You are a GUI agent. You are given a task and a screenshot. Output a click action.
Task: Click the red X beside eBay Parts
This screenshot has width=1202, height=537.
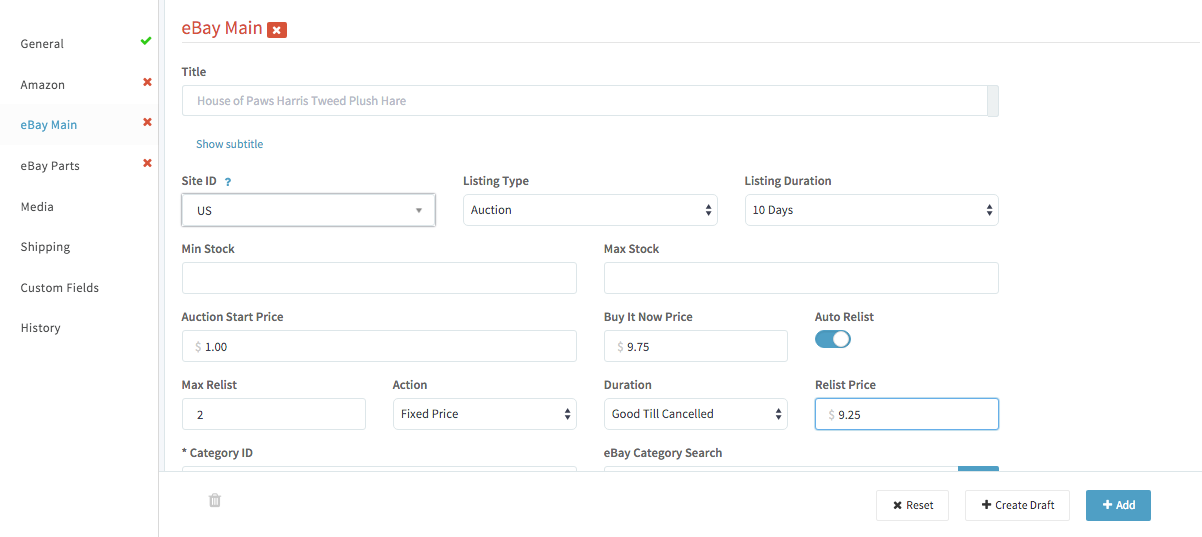coord(147,163)
